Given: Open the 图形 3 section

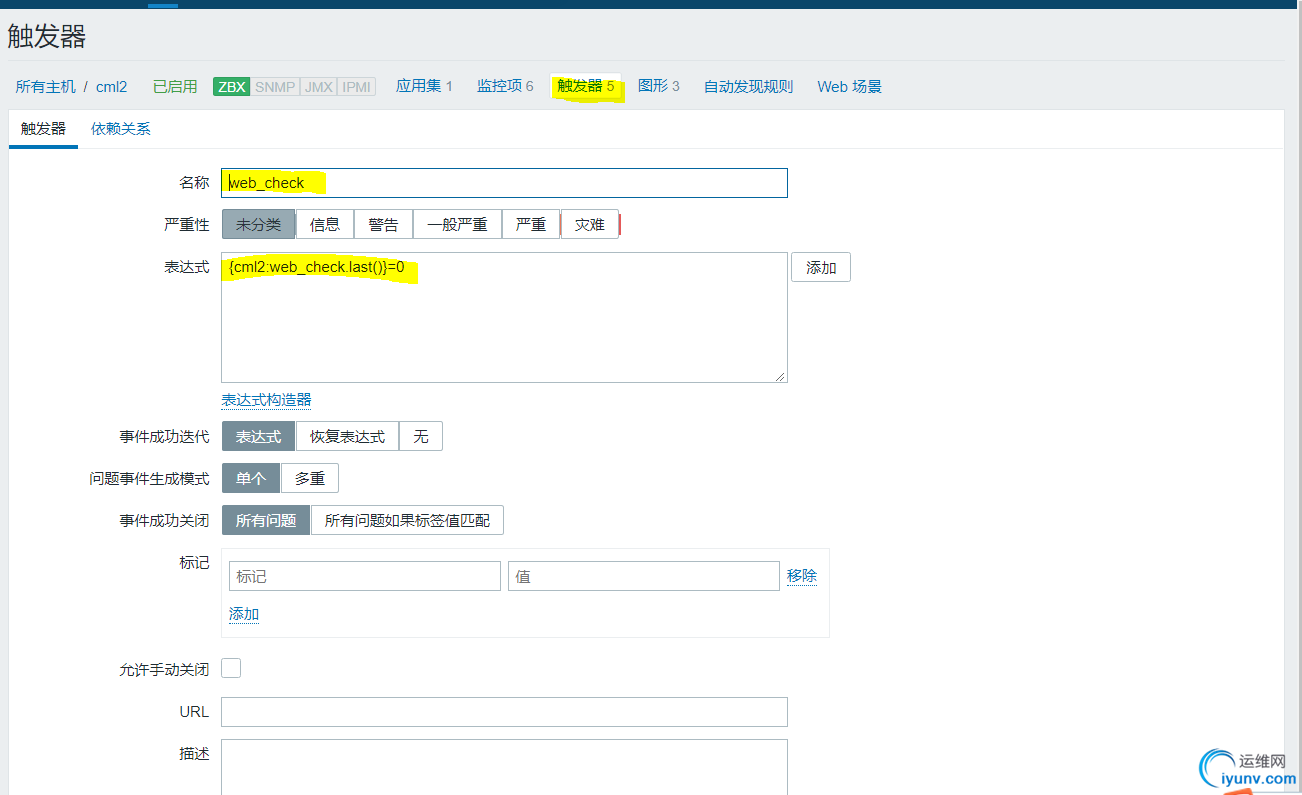Looking at the screenshot, I should 658,86.
